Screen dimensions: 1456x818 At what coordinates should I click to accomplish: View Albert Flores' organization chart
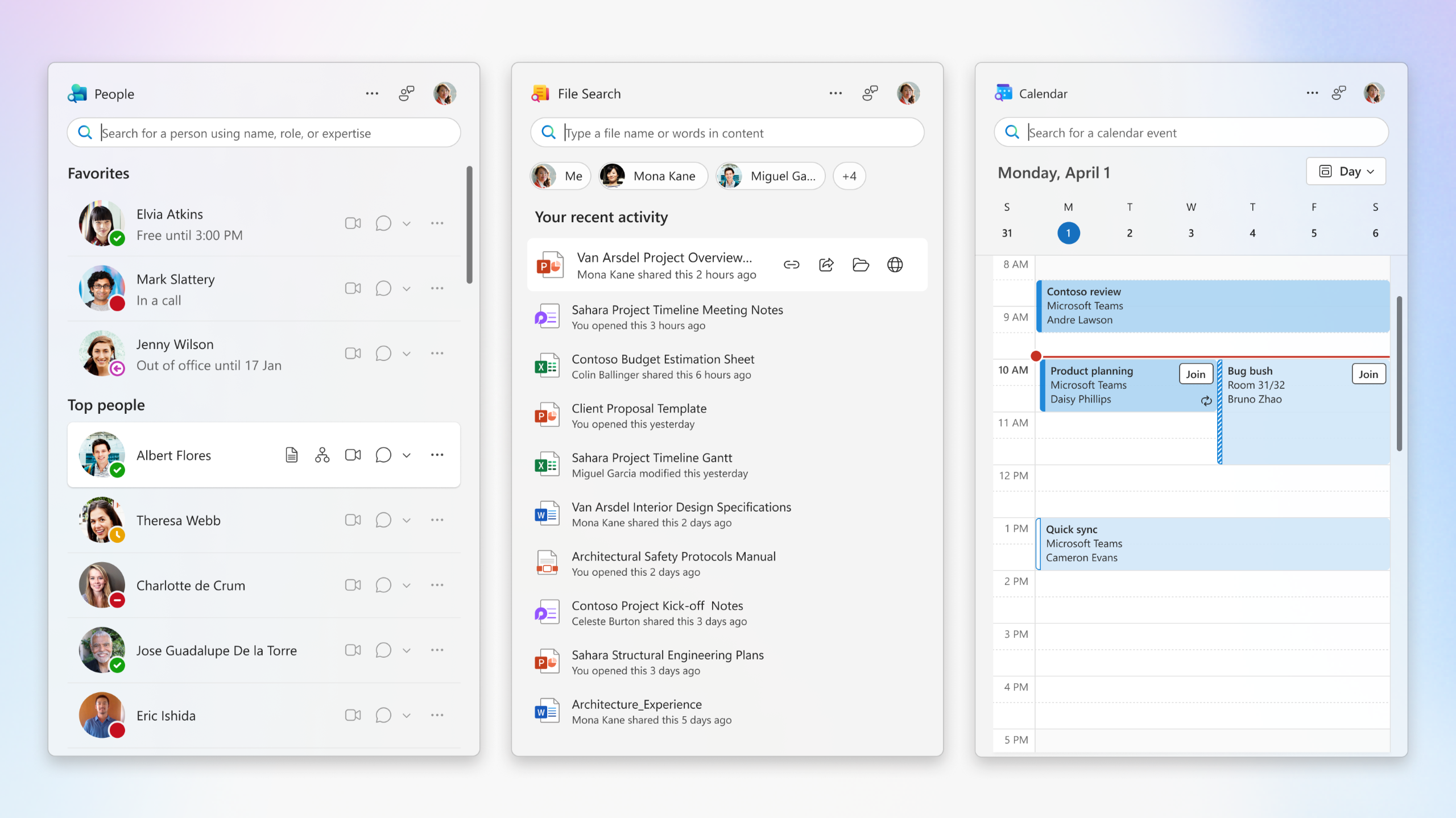click(322, 455)
